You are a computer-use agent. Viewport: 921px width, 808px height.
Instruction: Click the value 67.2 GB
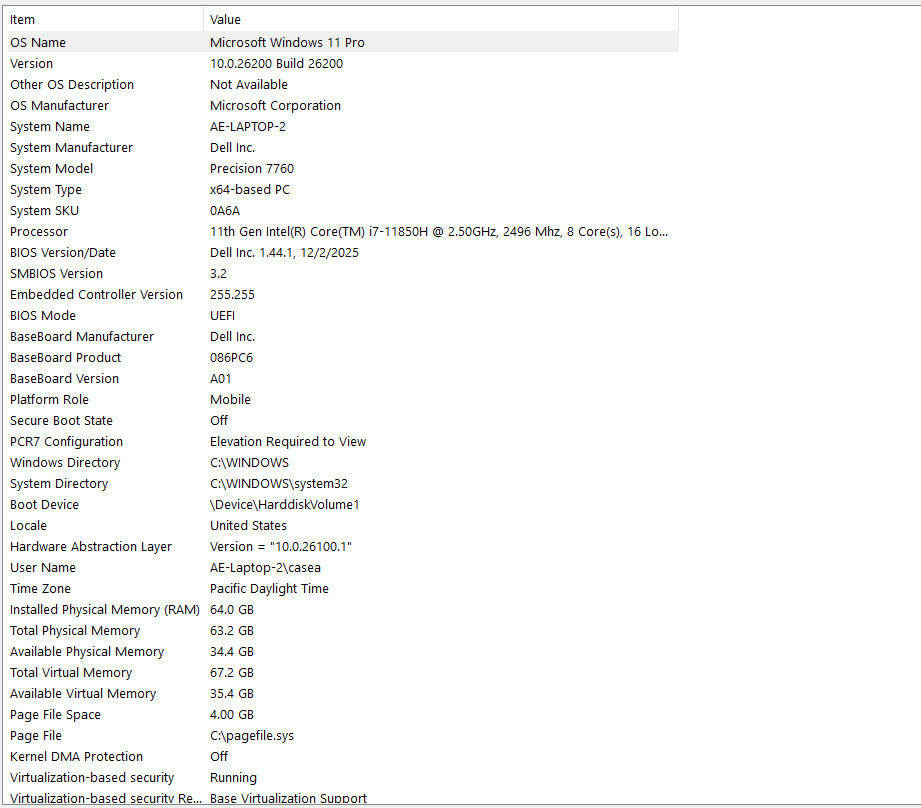pyautogui.click(x=232, y=673)
